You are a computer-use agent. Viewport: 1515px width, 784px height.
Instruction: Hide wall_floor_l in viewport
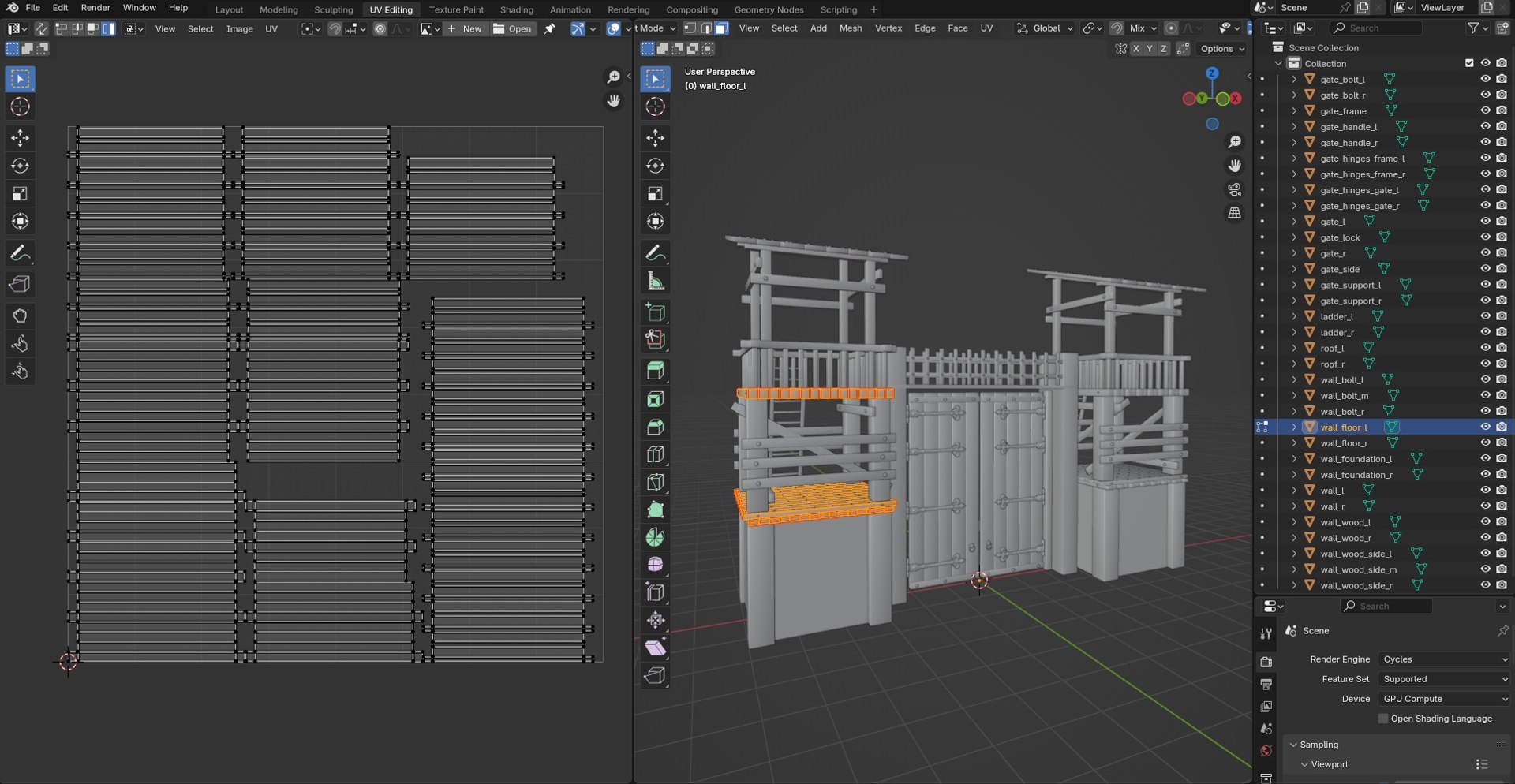[x=1485, y=427]
